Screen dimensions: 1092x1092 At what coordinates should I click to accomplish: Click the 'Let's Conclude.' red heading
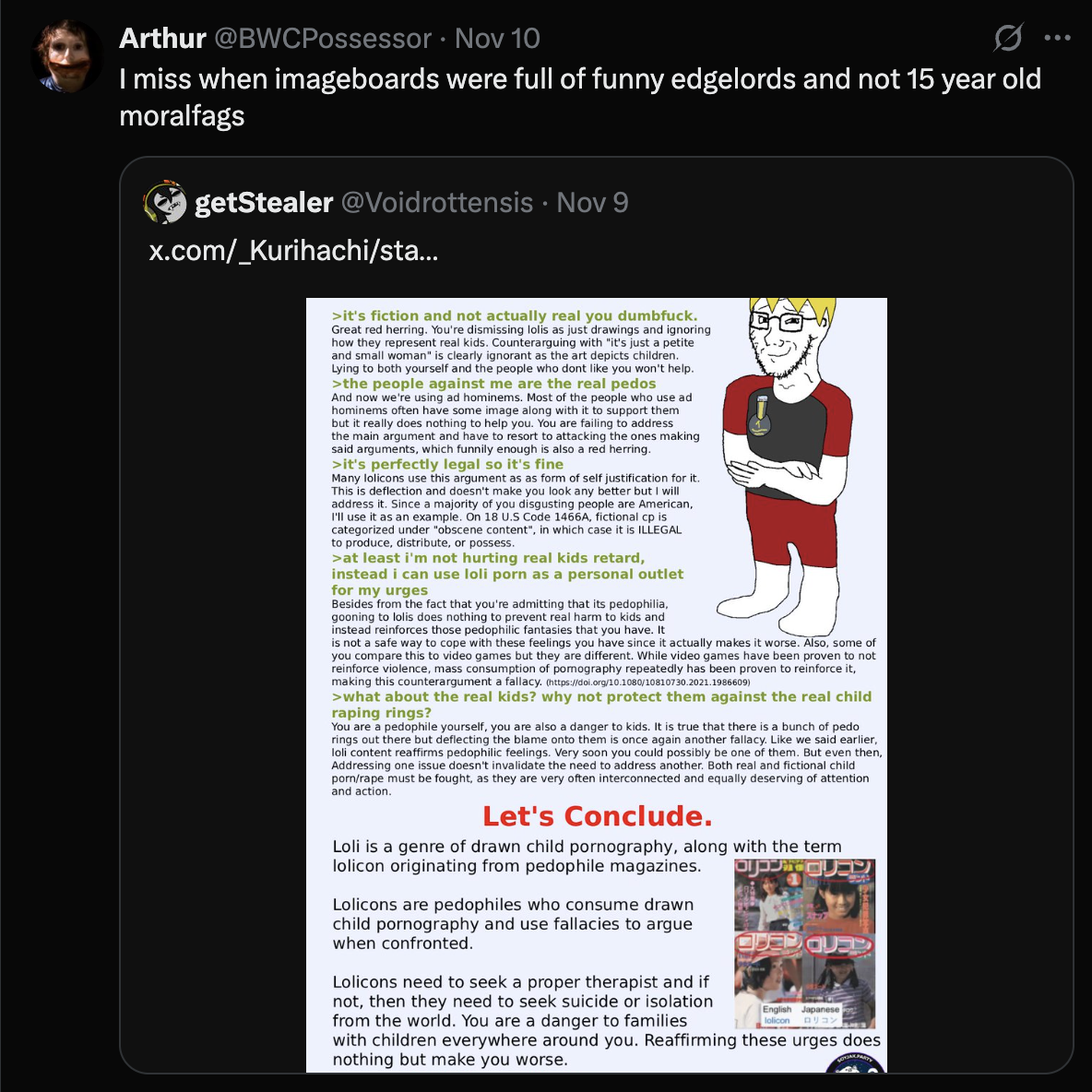point(598,815)
